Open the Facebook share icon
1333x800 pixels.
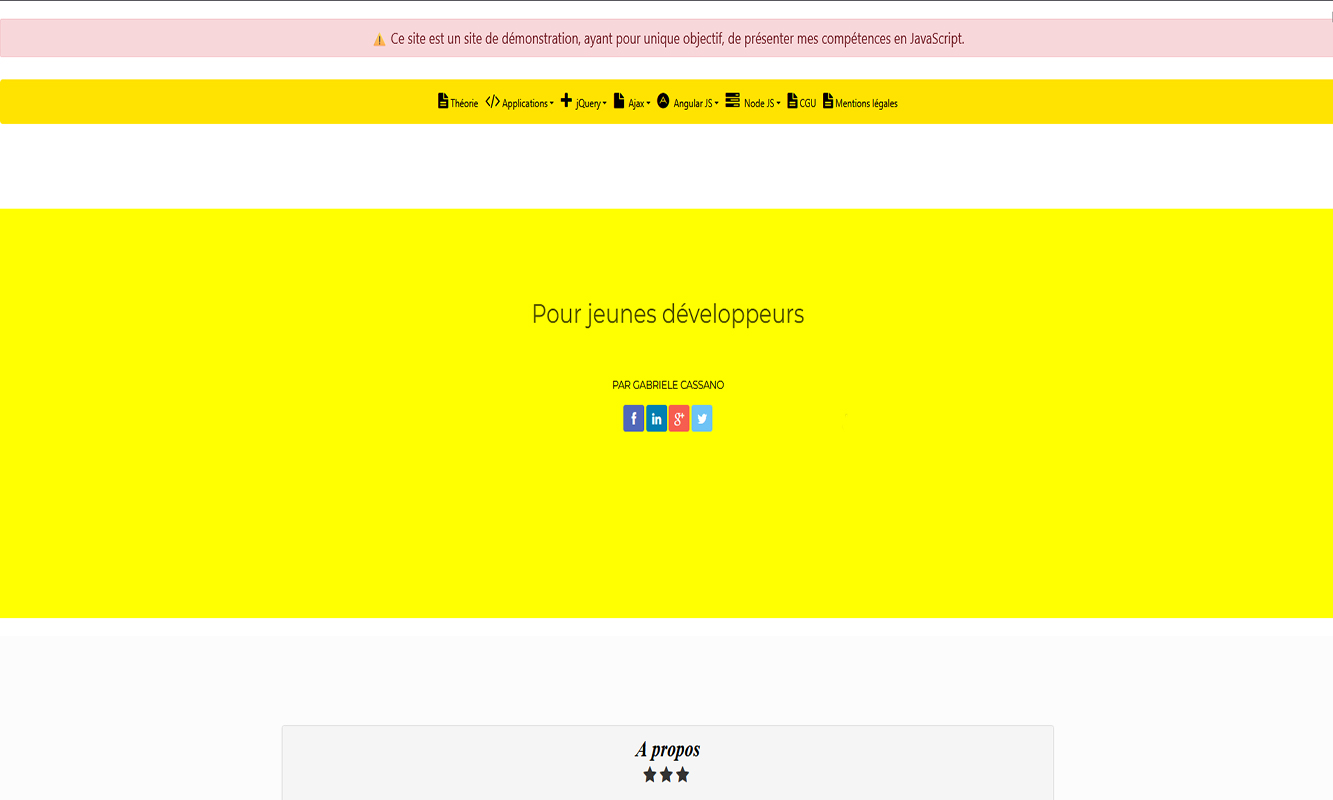tap(633, 418)
